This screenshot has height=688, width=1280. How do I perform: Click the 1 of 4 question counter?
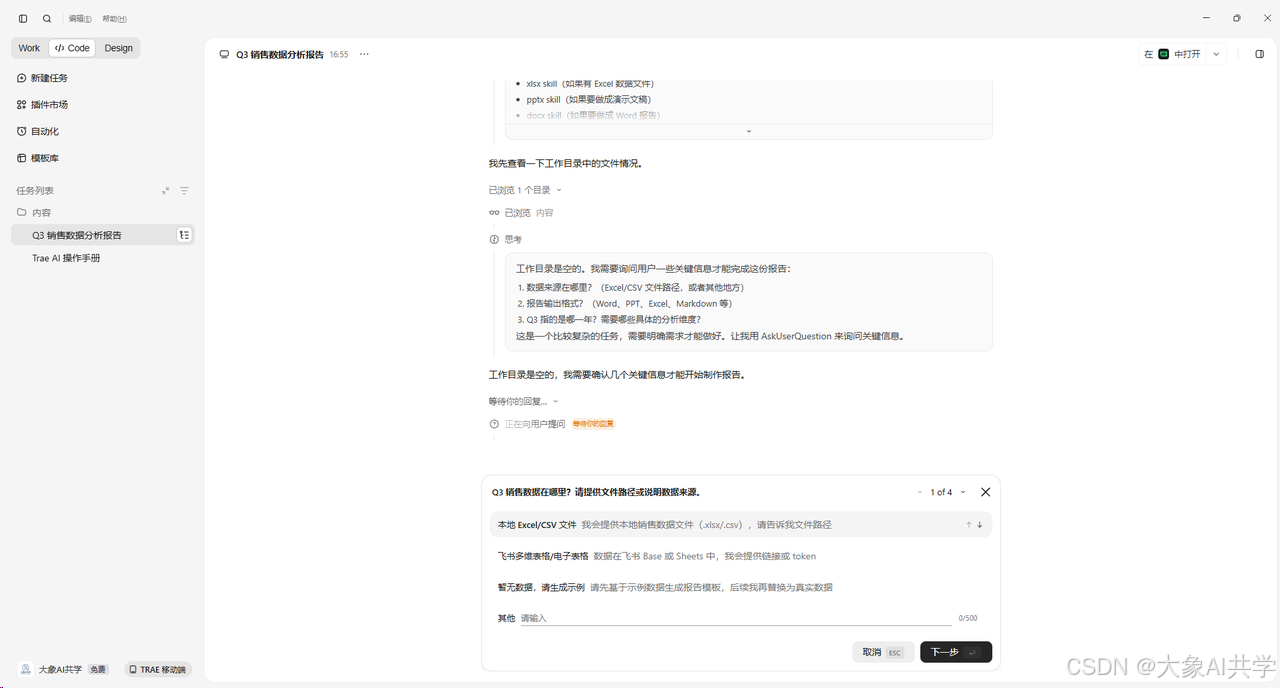(941, 492)
